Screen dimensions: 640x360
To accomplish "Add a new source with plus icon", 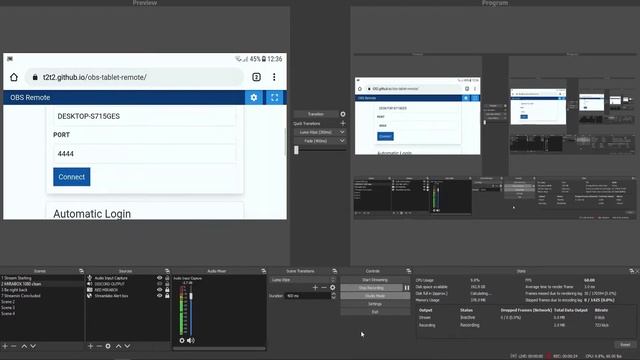I will point(90,346).
